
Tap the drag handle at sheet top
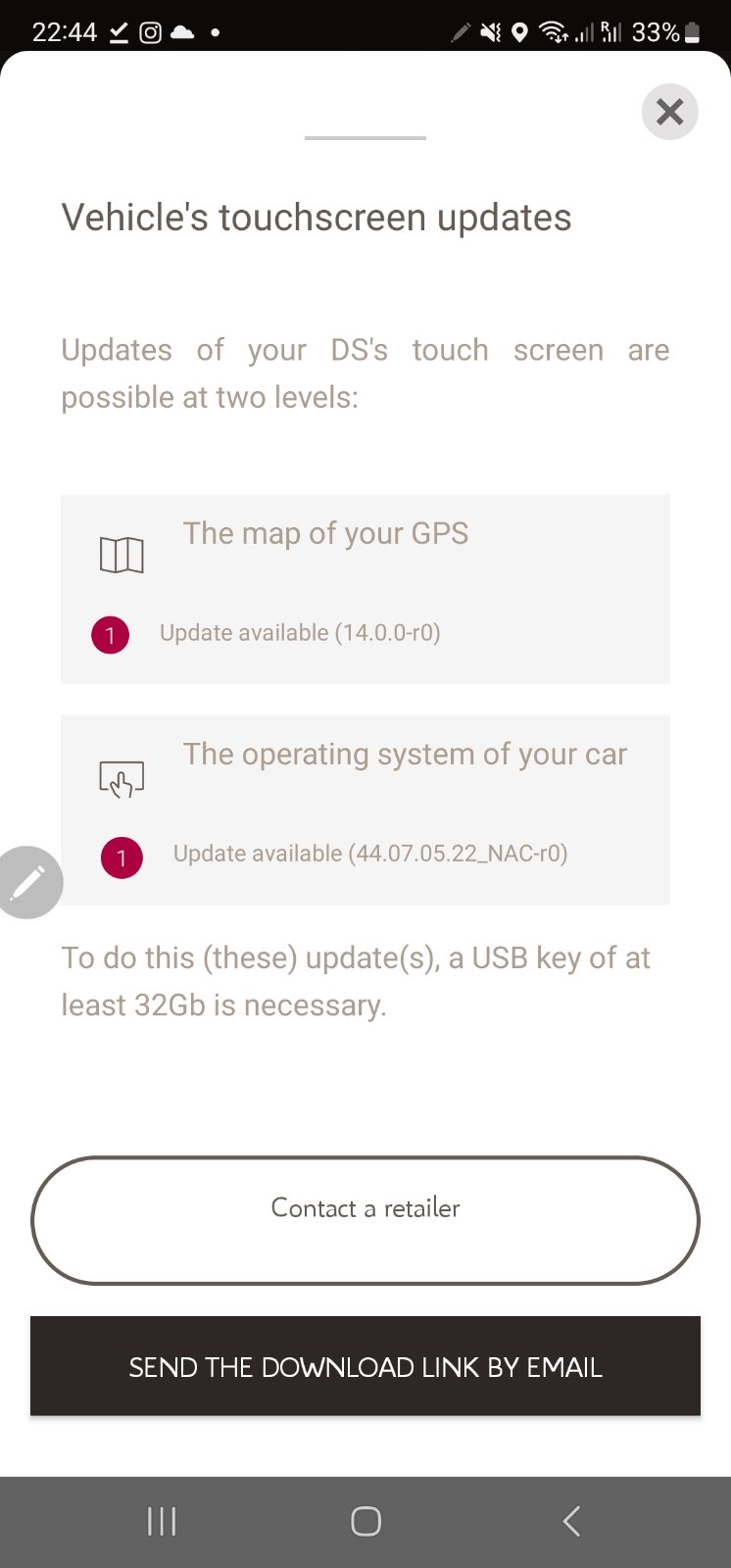tap(365, 138)
